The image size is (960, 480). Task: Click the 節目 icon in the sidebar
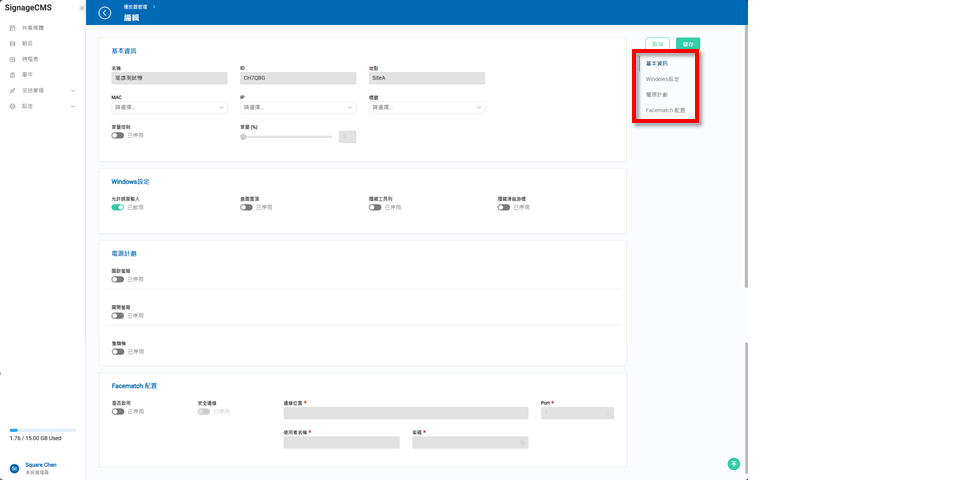[x=13, y=44]
